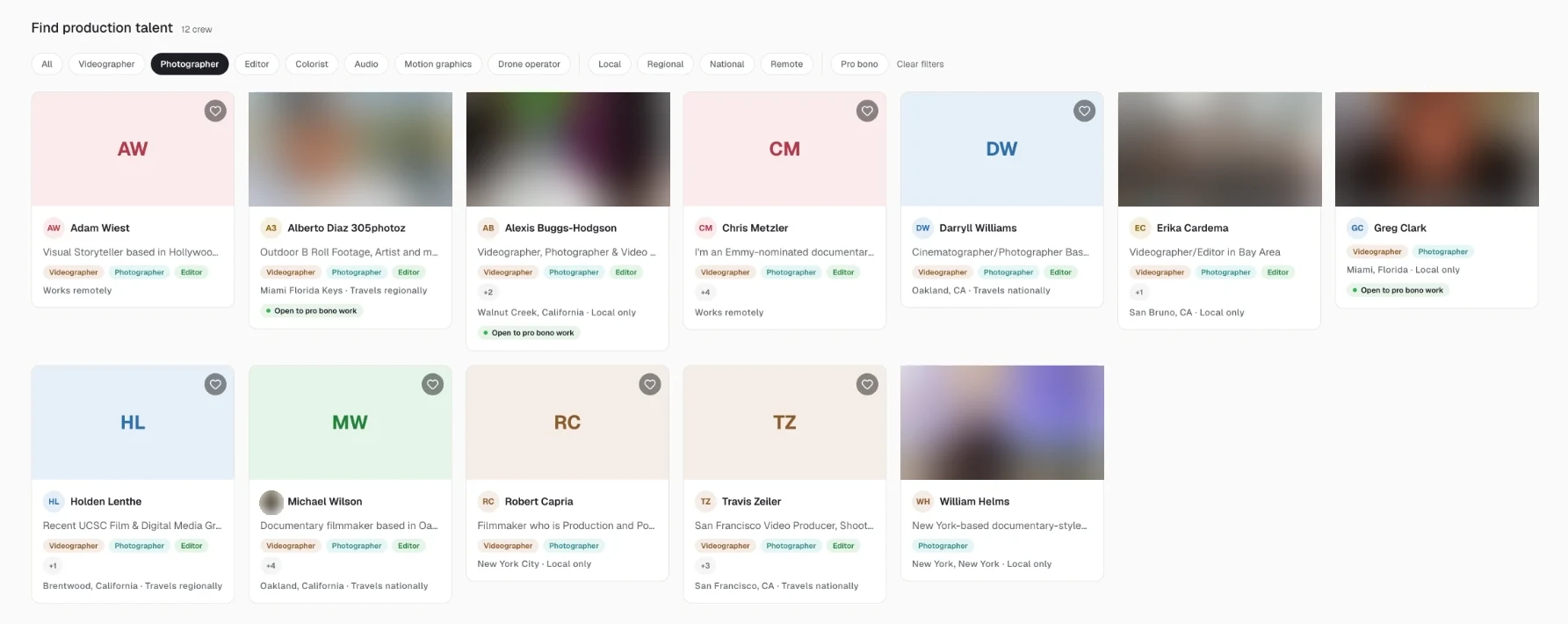Toggle the Motion graphics filter chip

point(438,64)
